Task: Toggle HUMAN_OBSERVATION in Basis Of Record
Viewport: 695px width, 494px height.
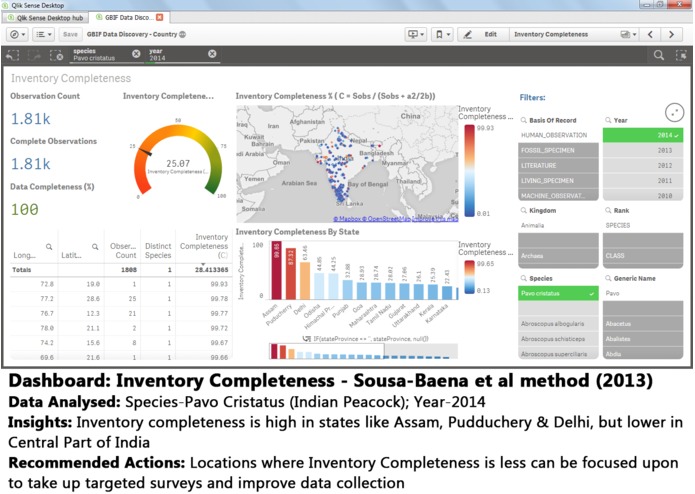Action: click(x=558, y=135)
